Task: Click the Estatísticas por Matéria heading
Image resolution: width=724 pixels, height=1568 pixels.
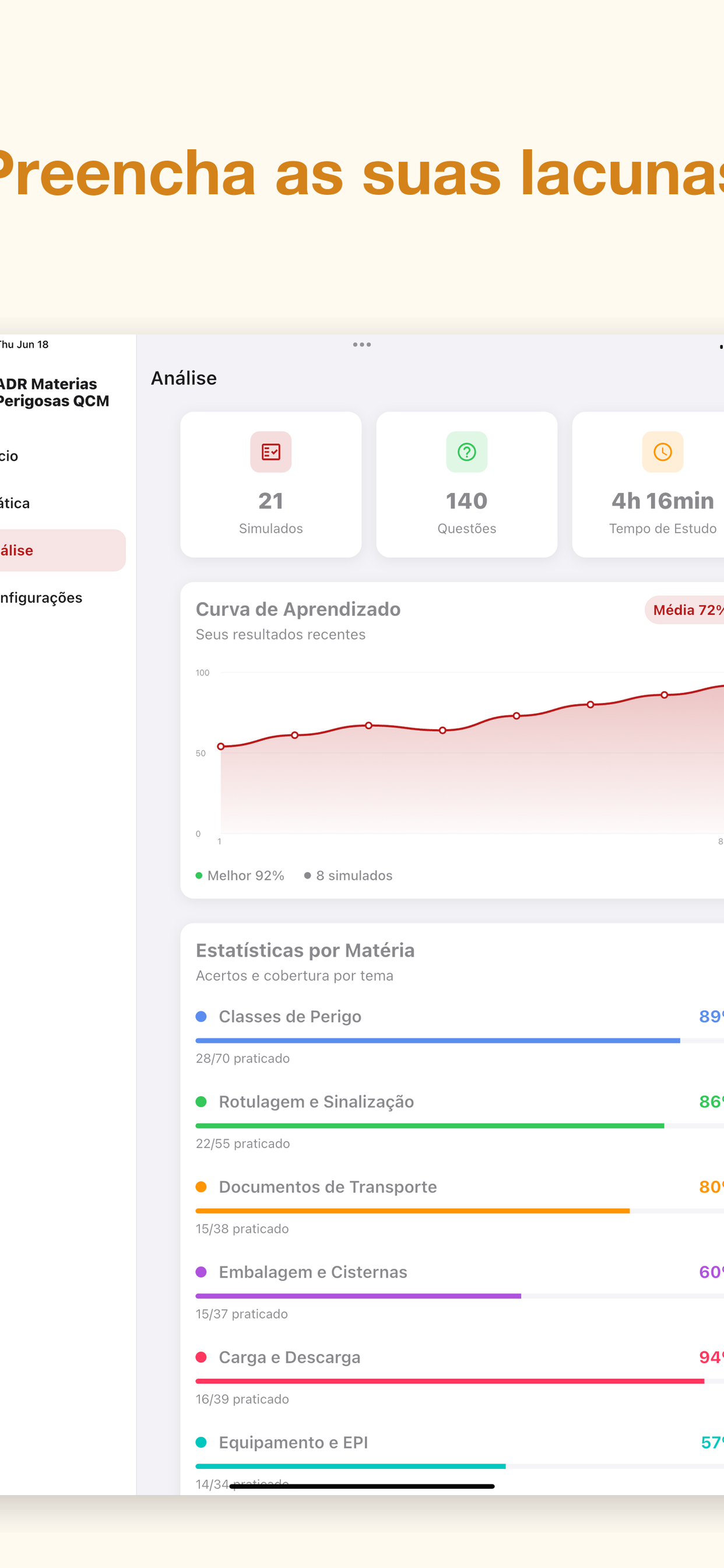Action: click(305, 950)
